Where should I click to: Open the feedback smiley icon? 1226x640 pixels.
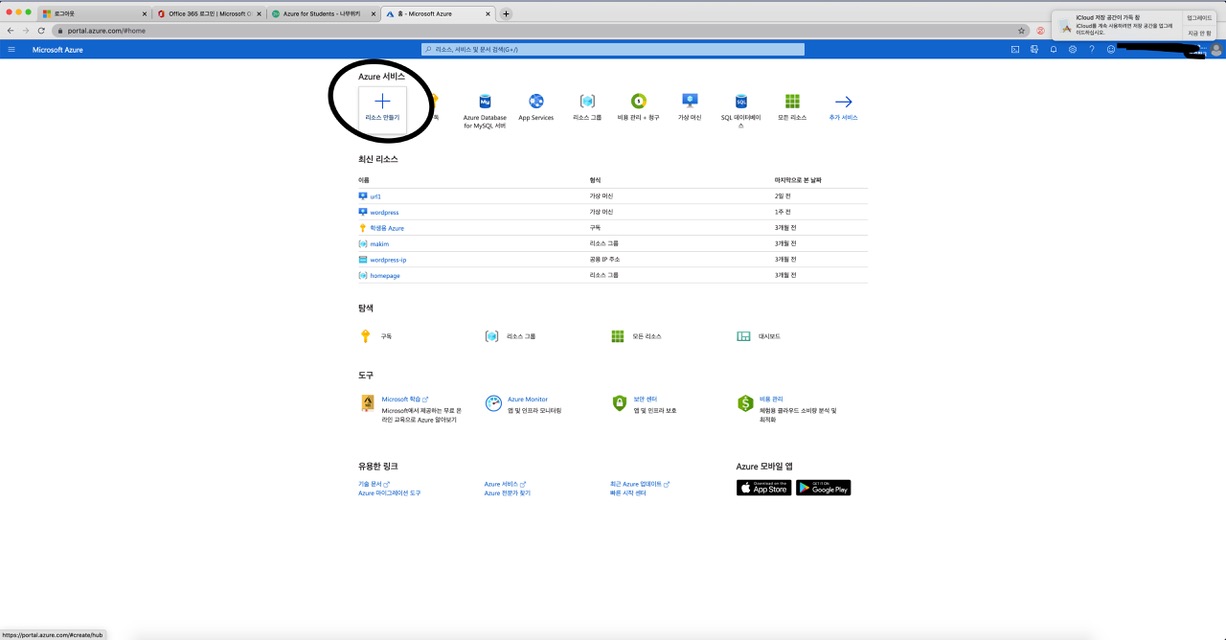point(1111,49)
